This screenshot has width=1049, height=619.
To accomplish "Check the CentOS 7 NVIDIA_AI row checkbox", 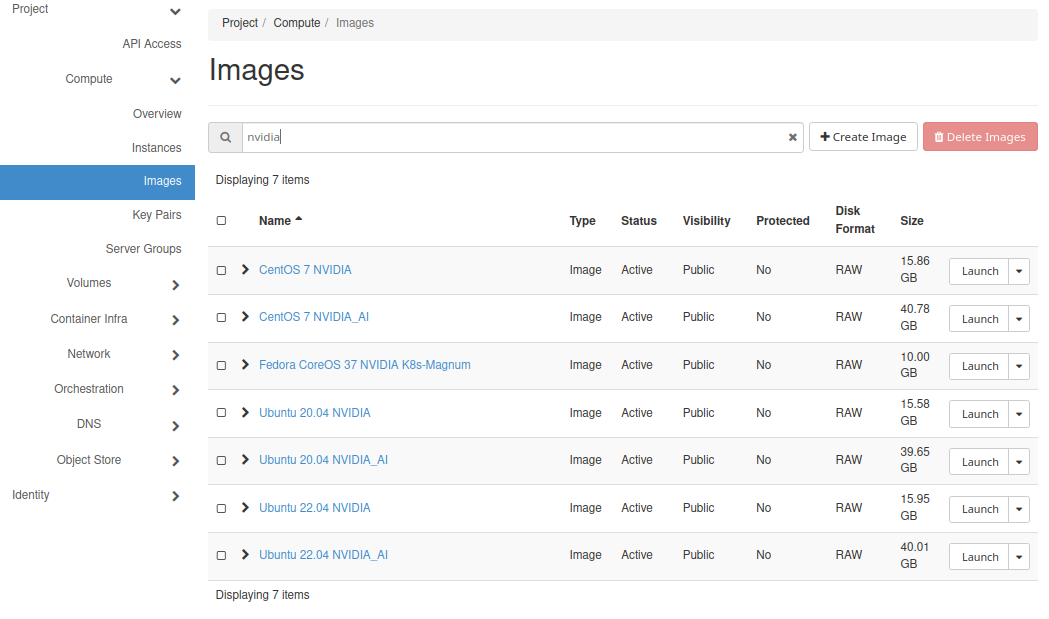I will (221, 318).
